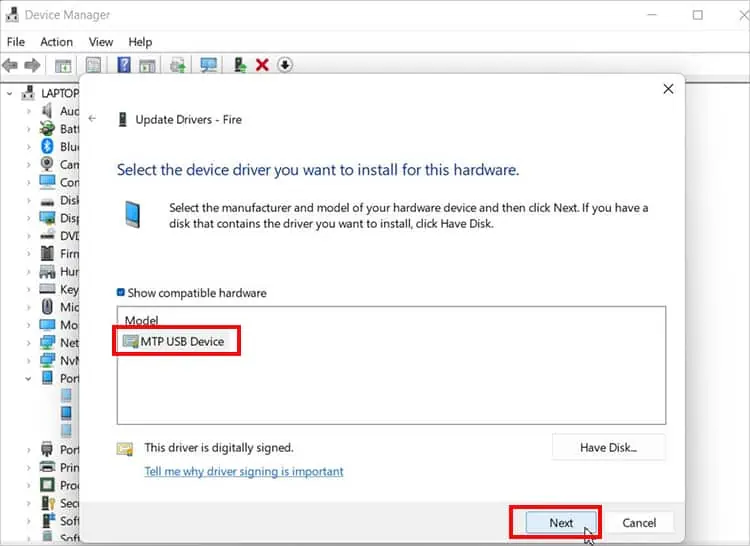Image resolution: width=750 pixels, height=546 pixels.
Task: Click the Processors chip icon in tree
Action: (x=47, y=485)
